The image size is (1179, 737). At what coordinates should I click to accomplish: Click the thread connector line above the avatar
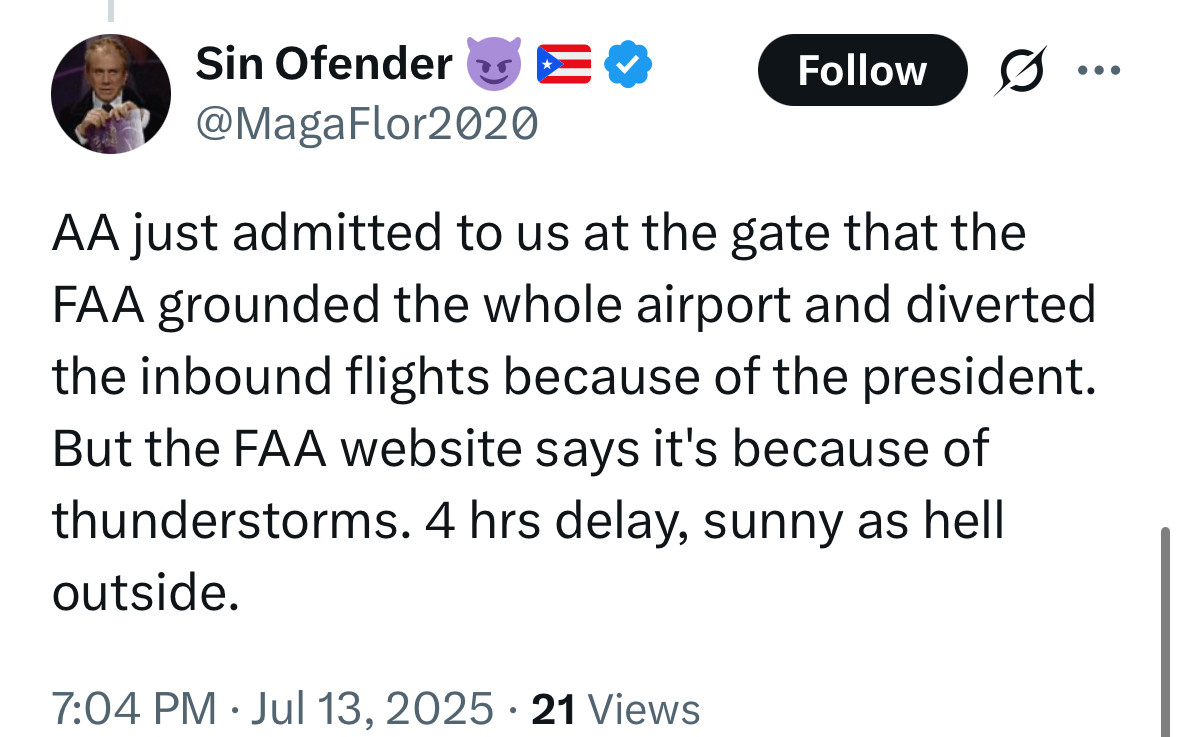tap(111, 10)
